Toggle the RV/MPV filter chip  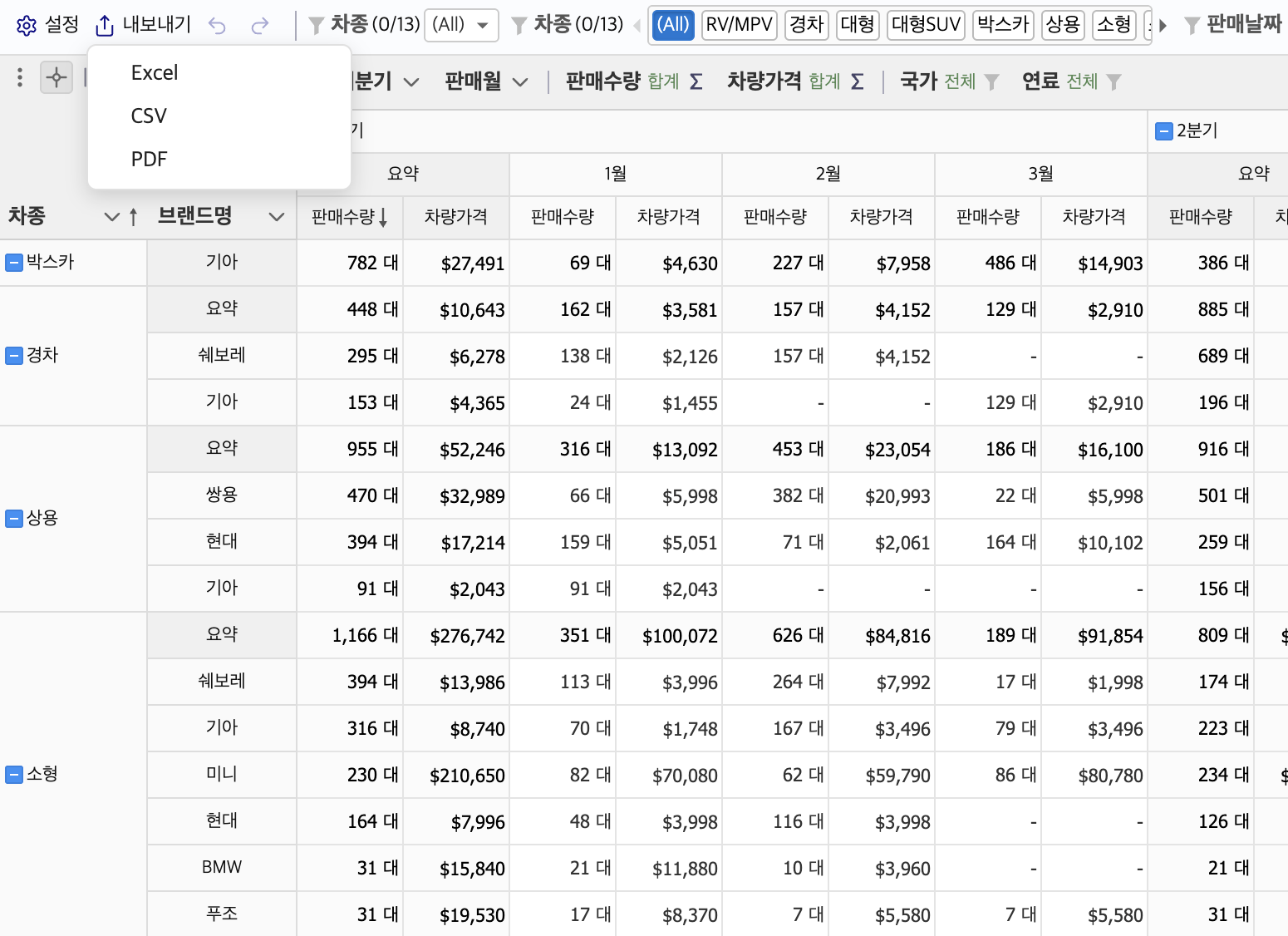click(740, 25)
